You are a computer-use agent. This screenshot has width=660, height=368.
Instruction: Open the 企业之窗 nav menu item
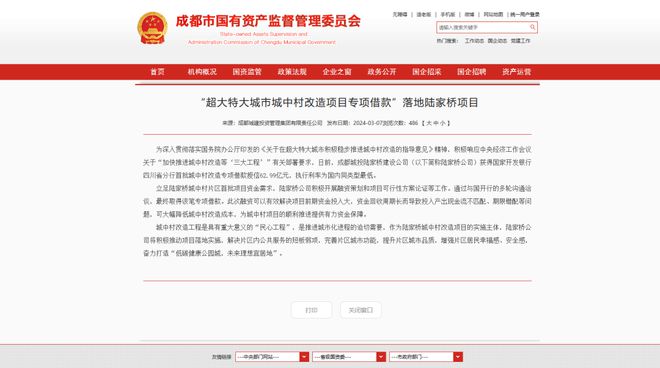(337, 72)
